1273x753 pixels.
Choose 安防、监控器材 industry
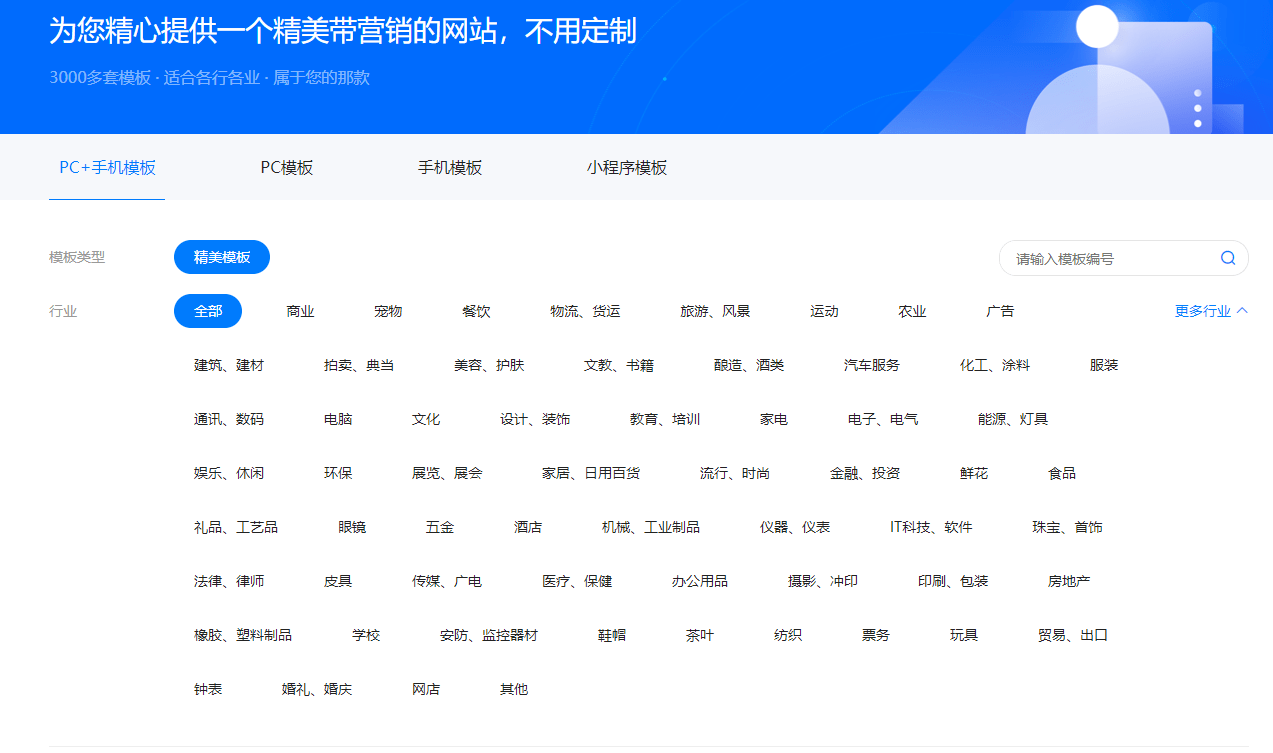pos(489,635)
